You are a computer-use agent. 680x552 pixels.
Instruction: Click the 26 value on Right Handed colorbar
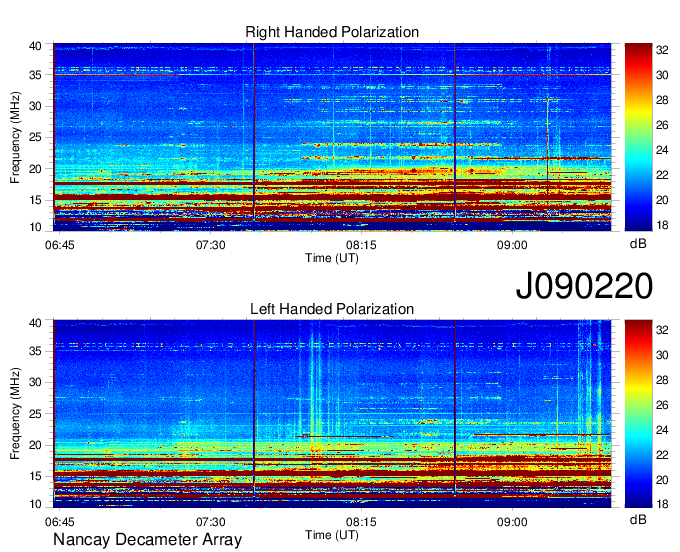pos(662,125)
